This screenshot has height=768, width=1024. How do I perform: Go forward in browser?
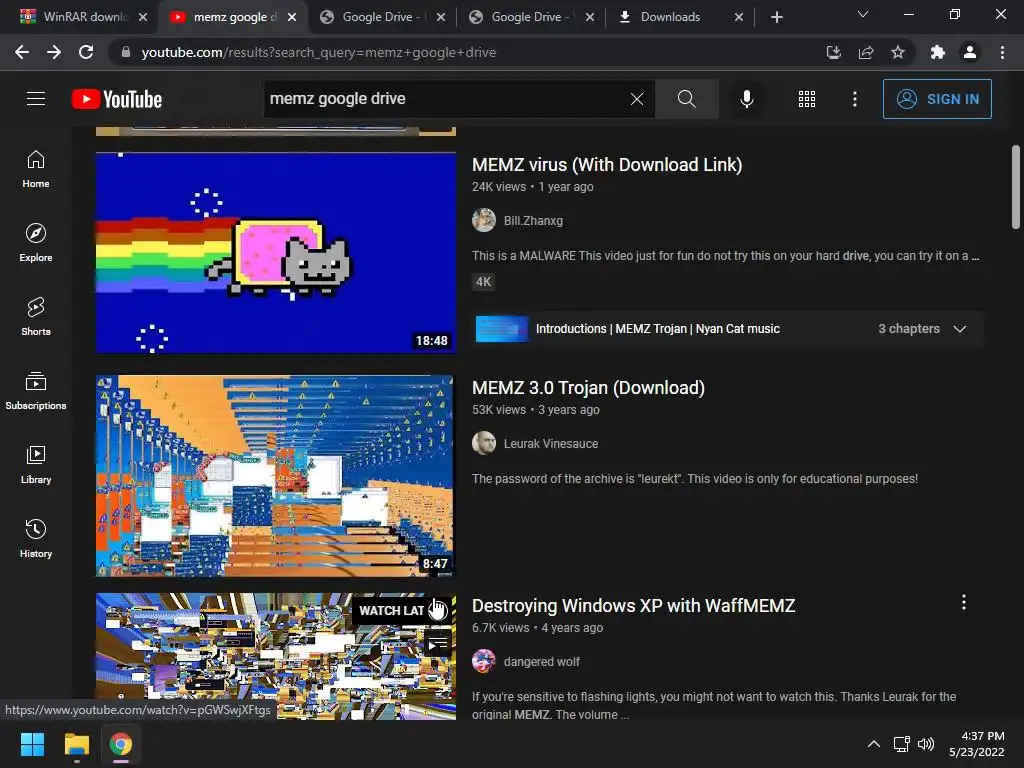54,52
